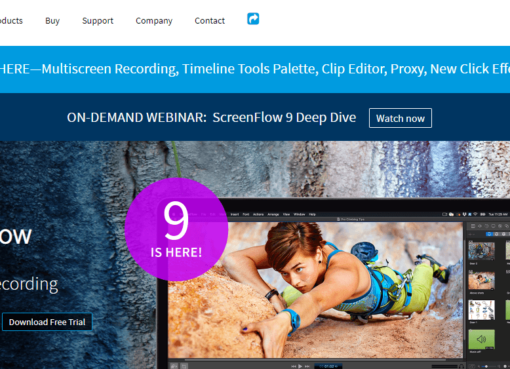Screen dimensions: 510x369
Task: Open the Help menu in ScreenFlow screenshot
Action: (x=312, y=214)
